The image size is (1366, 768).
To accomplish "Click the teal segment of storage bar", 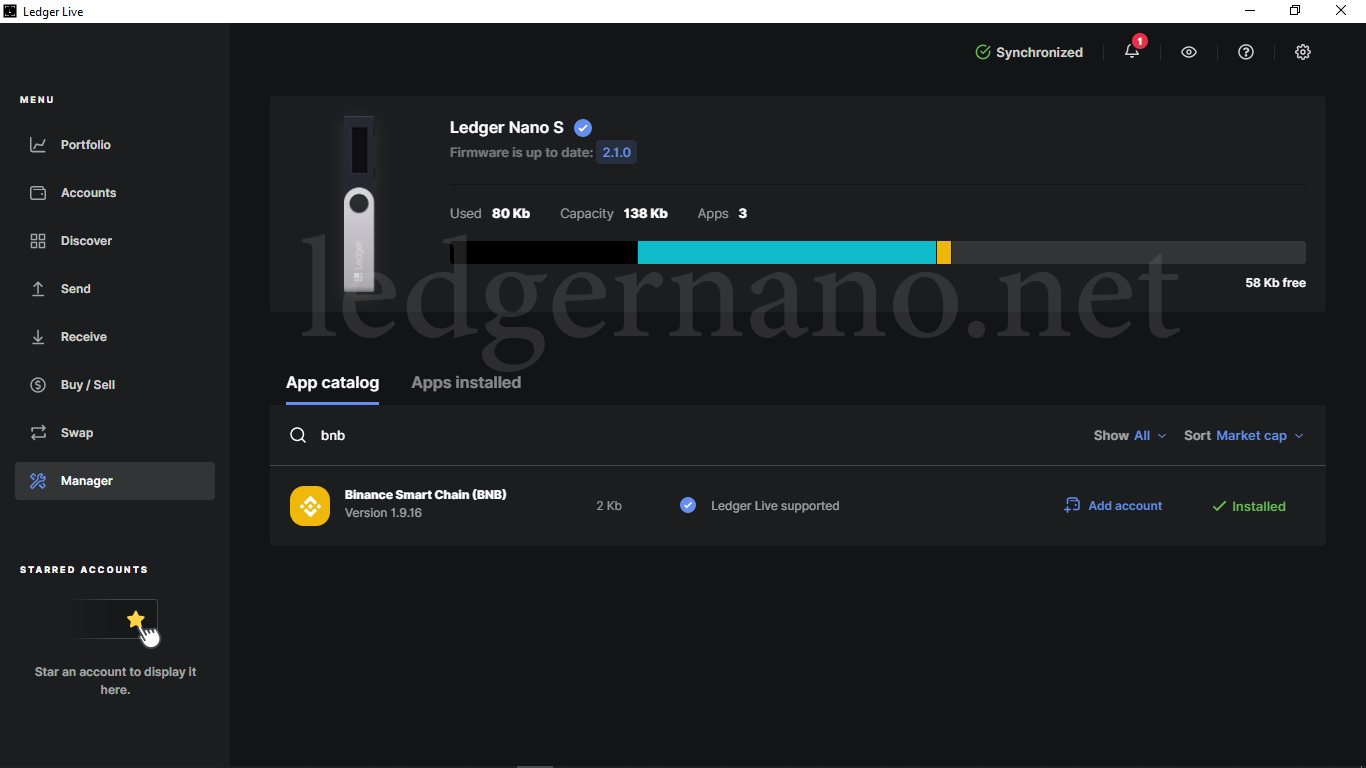I will click(x=787, y=253).
